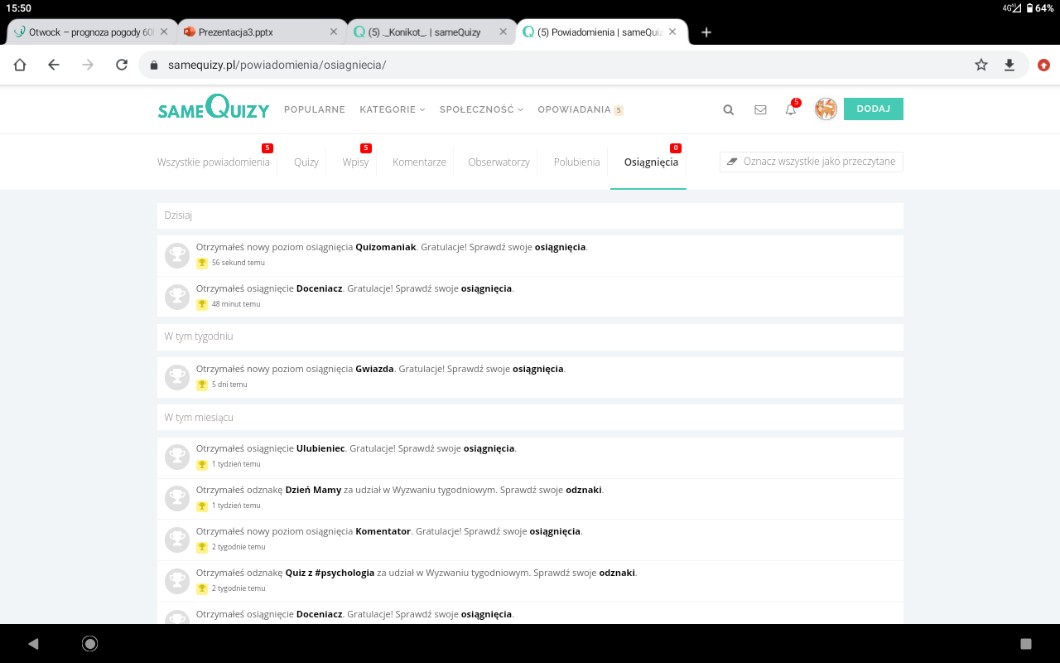This screenshot has height=663, width=1060.
Task: Switch to the Obserwatorzy tab
Action: (x=499, y=162)
